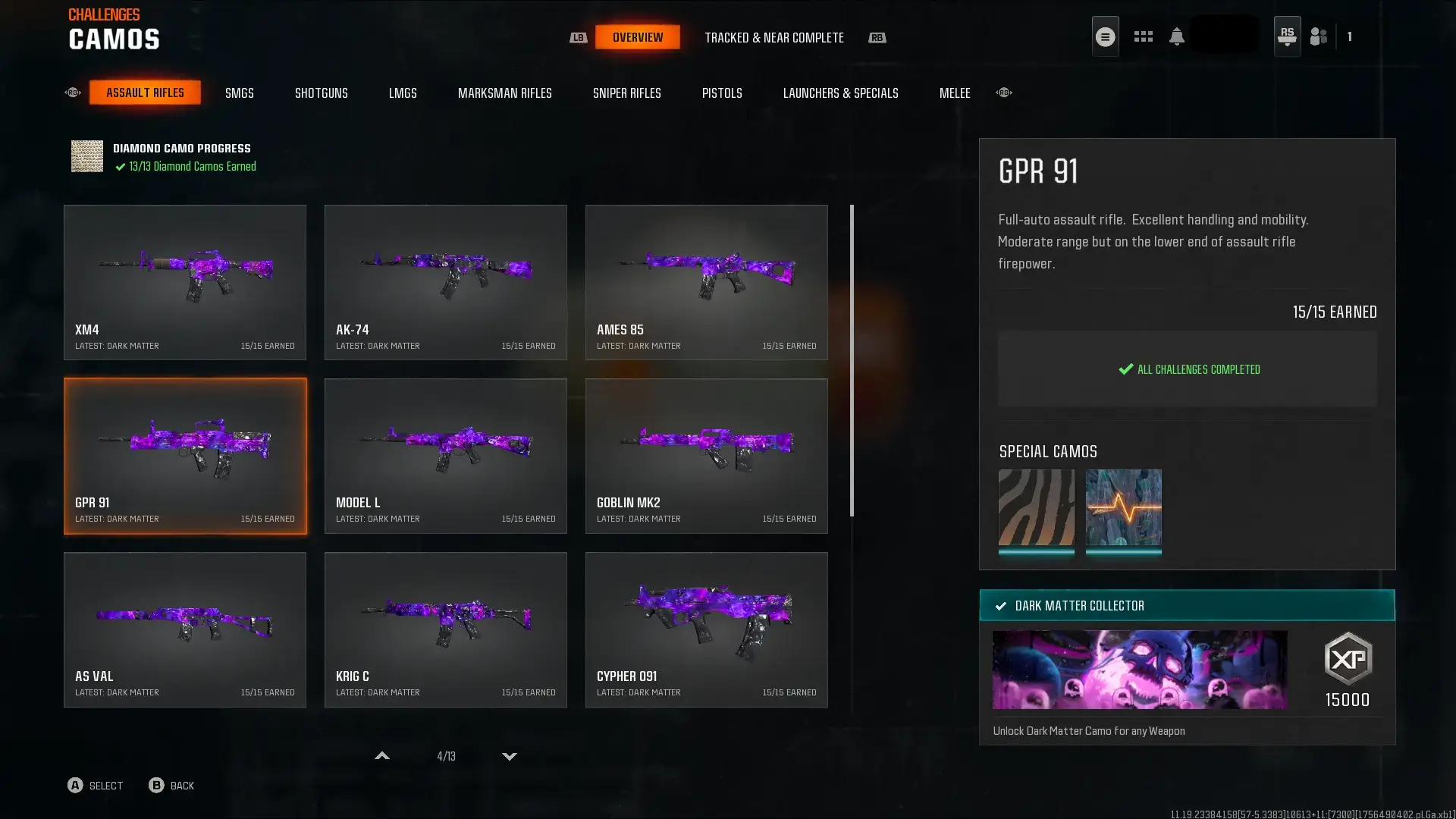This screenshot has width=1456, height=819.
Task: Click the Dark Matter Collector checkmark
Action: [1000, 606]
